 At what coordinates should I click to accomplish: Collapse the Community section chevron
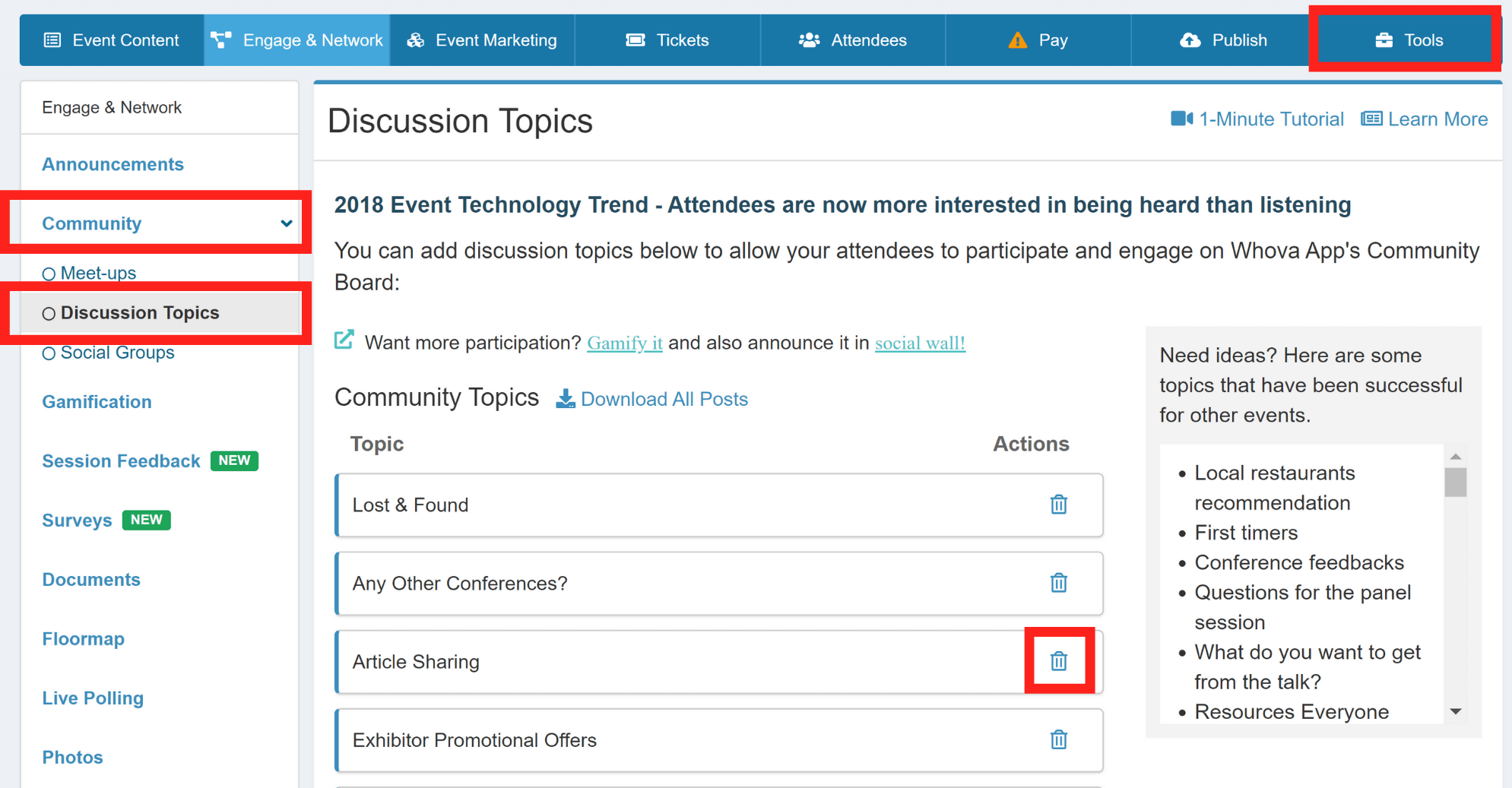pos(286,223)
